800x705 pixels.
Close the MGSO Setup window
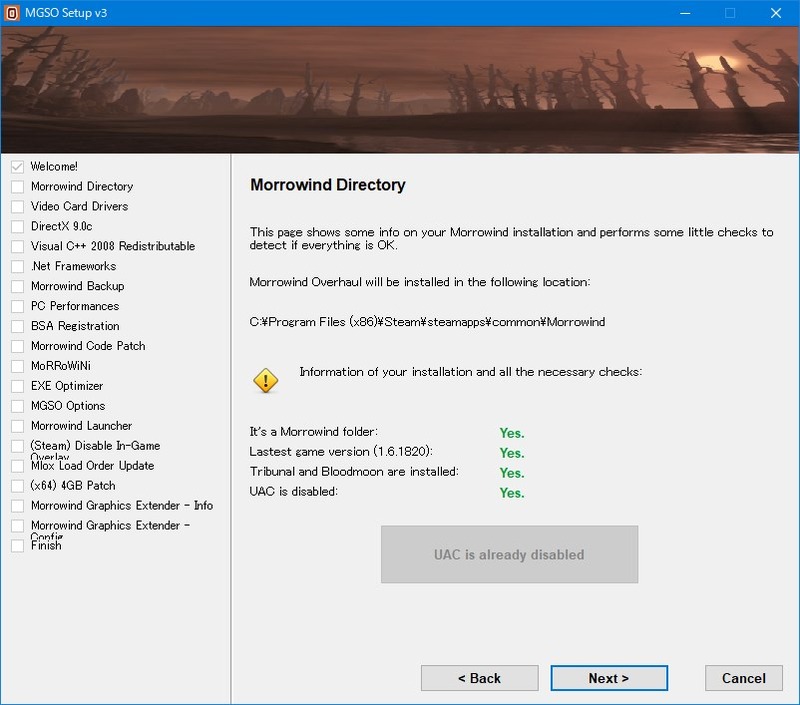click(x=776, y=13)
